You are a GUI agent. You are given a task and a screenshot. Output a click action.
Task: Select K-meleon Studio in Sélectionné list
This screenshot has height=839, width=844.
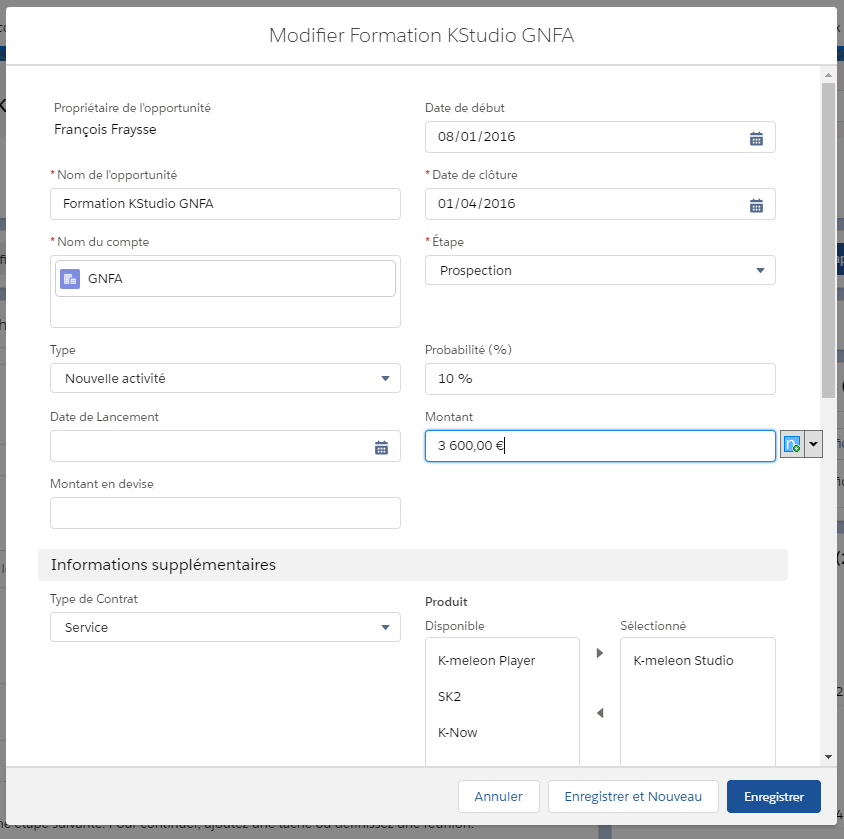pyautogui.click(x=683, y=661)
